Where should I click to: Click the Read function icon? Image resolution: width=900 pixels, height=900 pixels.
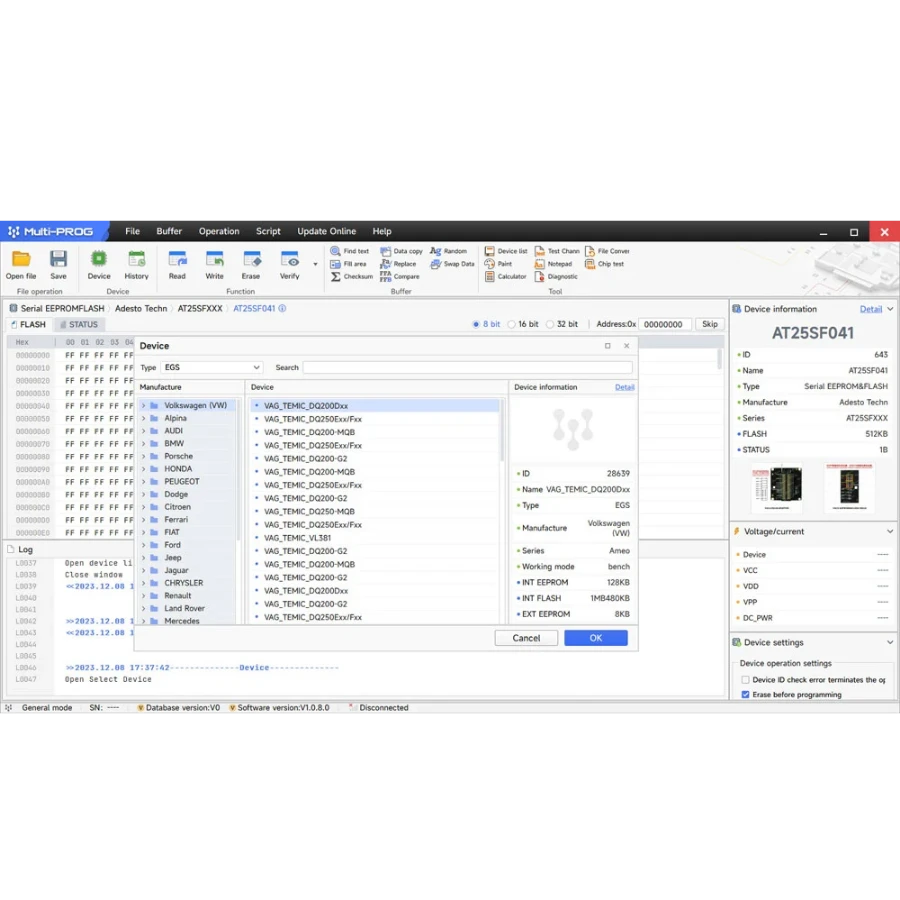[x=177, y=260]
